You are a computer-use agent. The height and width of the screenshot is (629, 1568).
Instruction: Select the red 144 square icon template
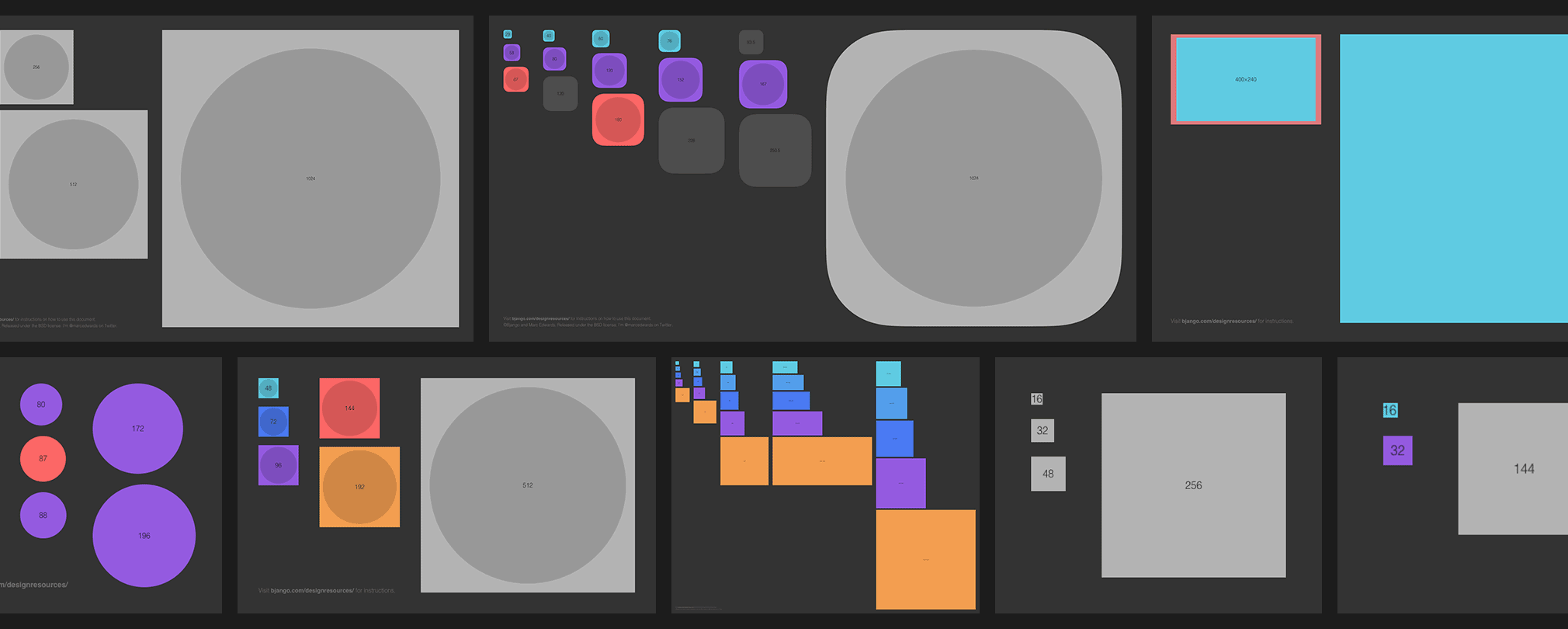tap(349, 408)
